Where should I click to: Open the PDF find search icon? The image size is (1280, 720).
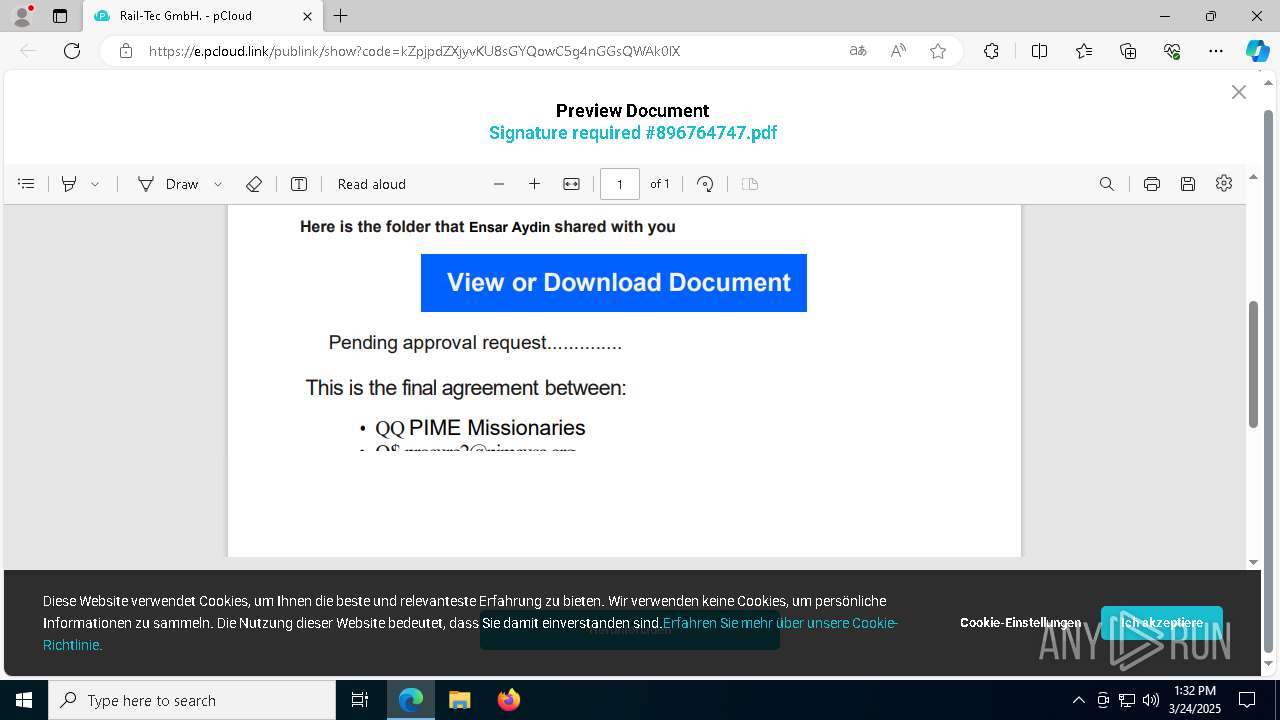click(1107, 184)
